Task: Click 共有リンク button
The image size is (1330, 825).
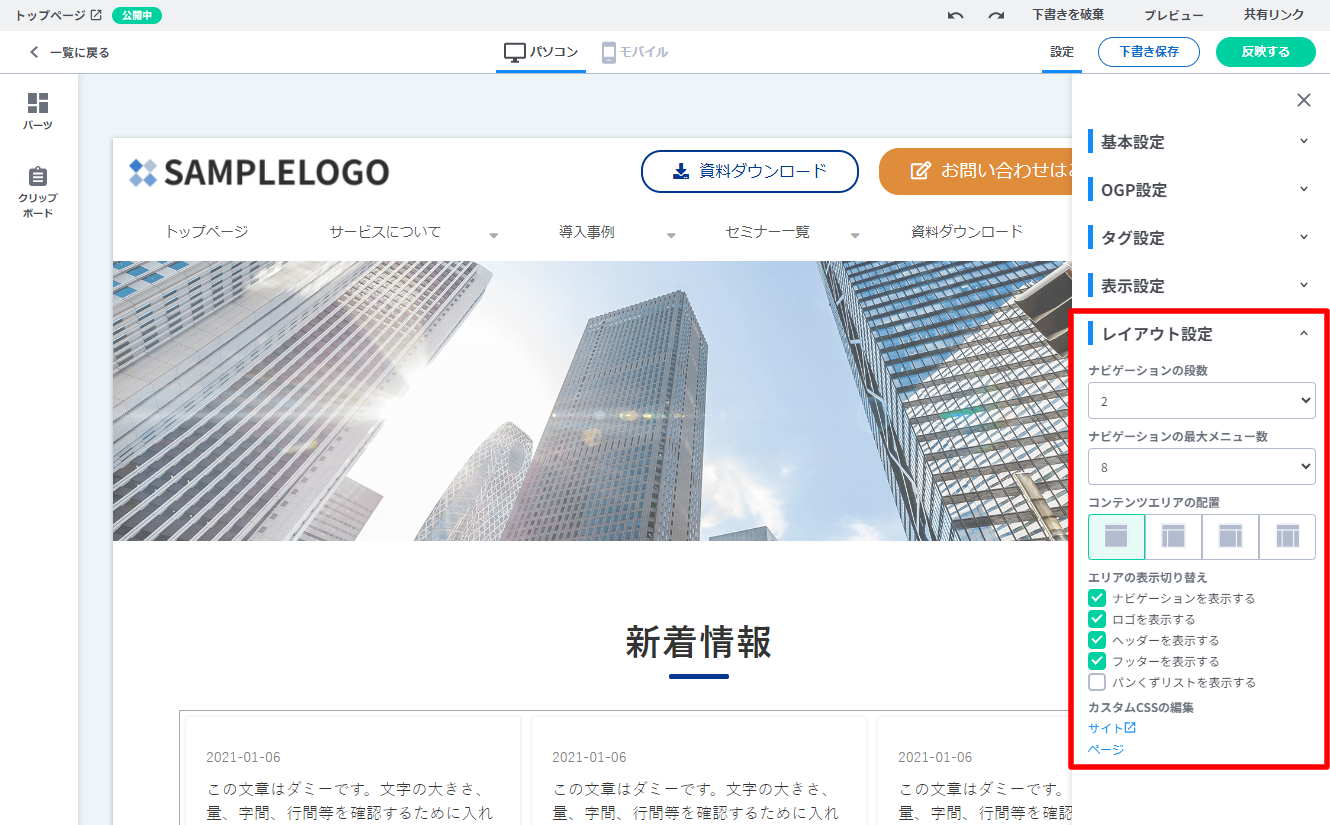Action: (x=1274, y=15)
